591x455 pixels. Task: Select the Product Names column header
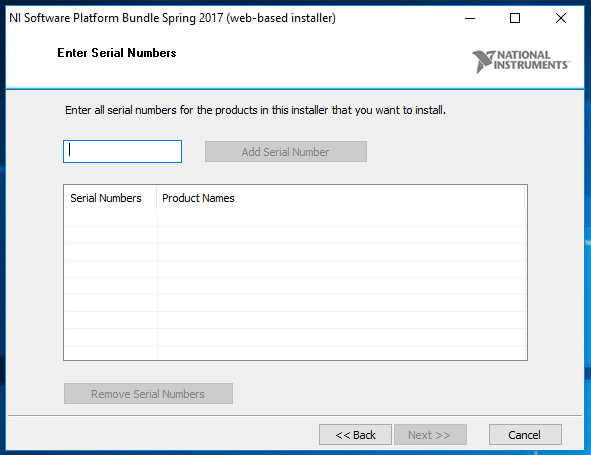tap(340, 198)
